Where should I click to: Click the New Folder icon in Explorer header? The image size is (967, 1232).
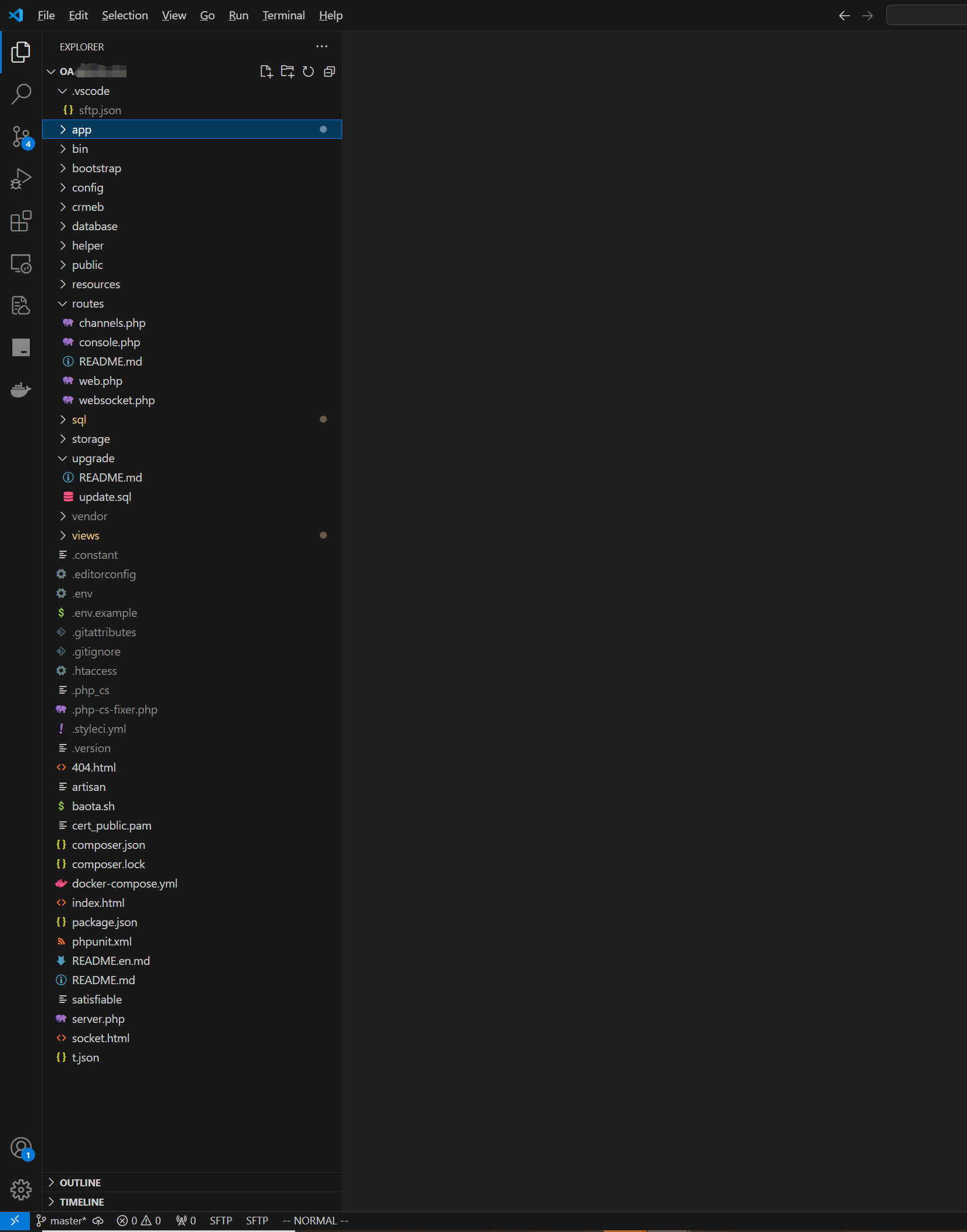point(288,71)
